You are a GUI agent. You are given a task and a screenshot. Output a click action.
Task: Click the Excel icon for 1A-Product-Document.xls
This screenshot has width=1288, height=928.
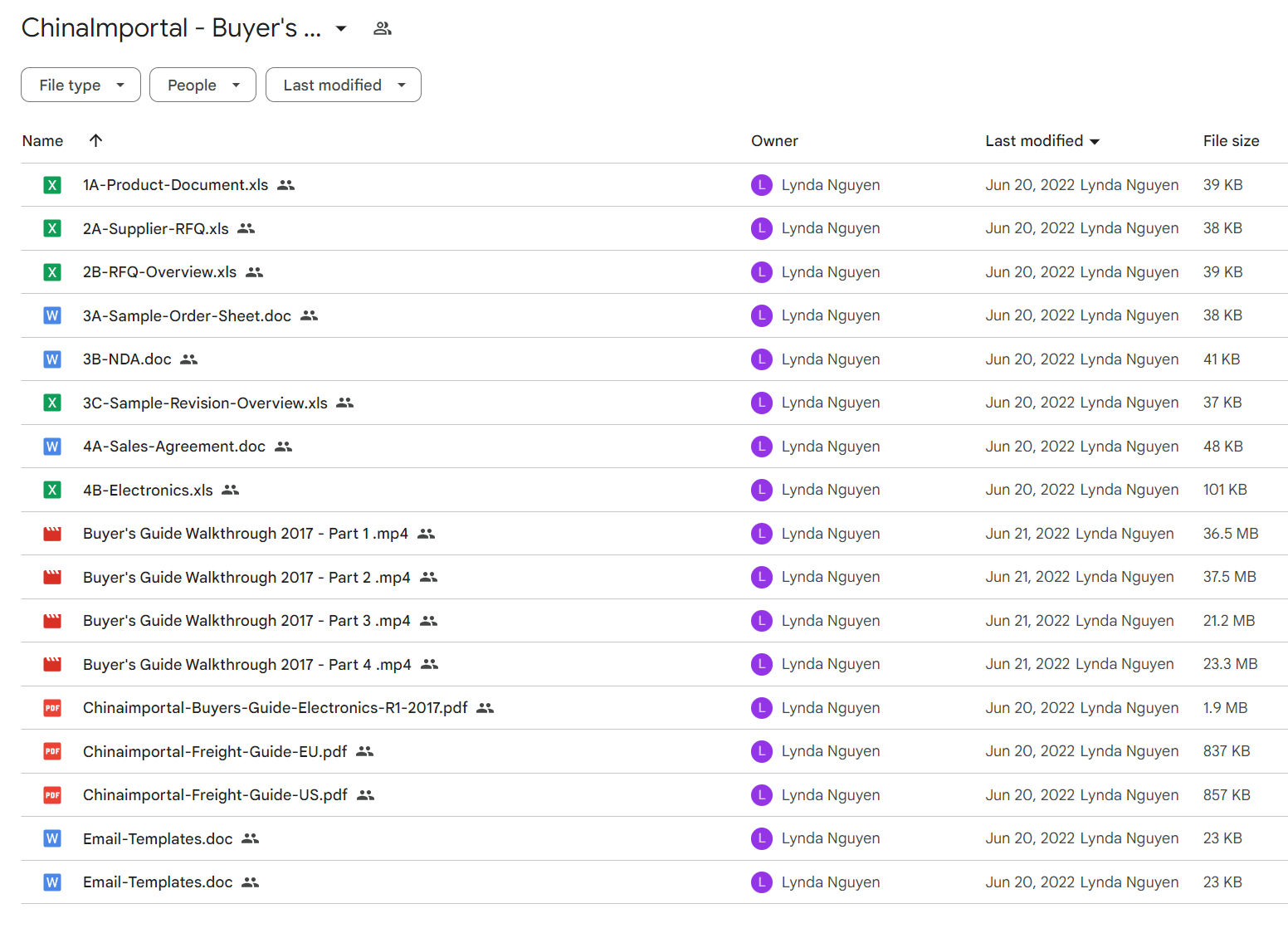pos(52,185)
